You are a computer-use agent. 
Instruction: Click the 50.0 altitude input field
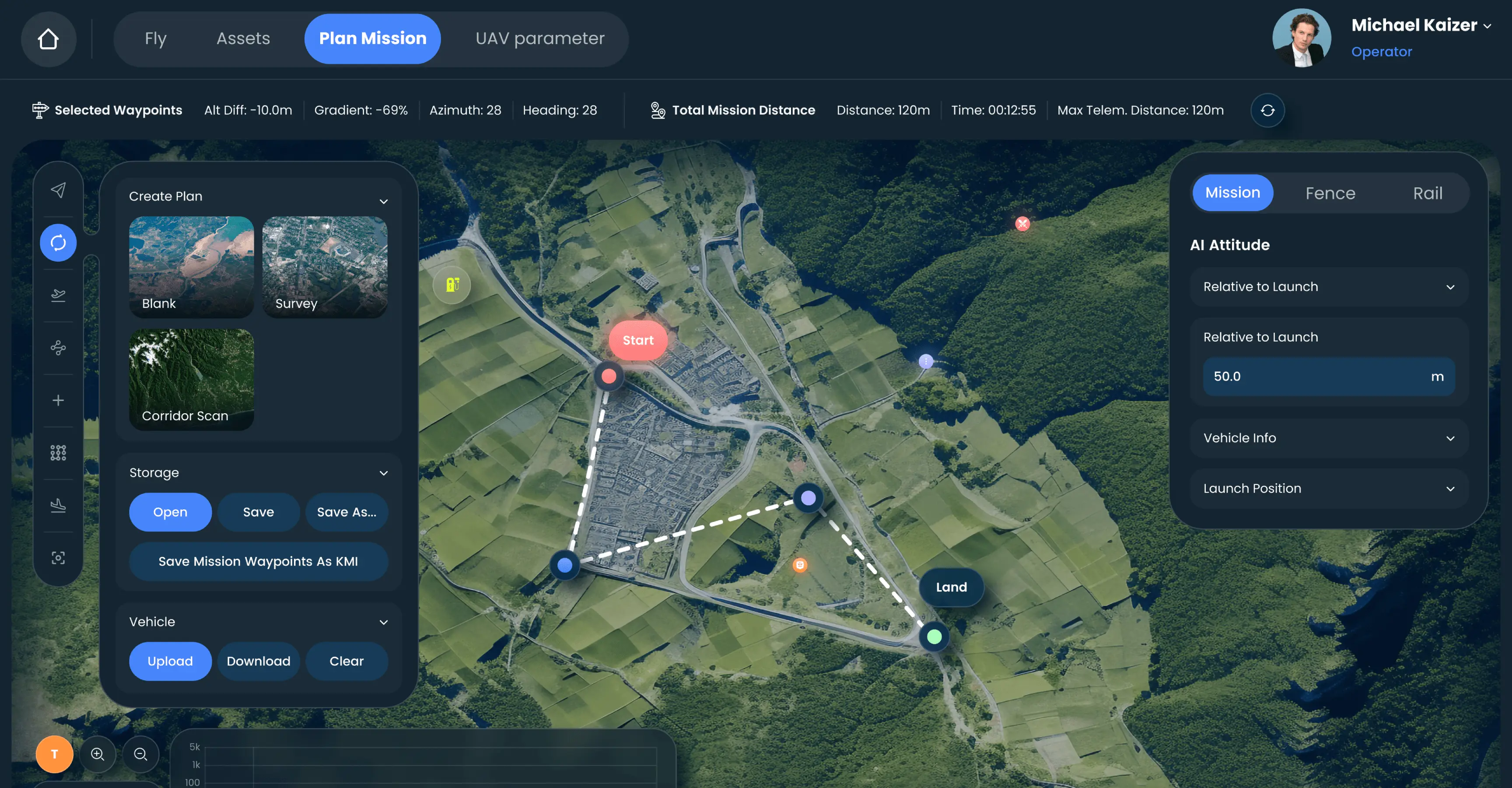point(1315,376)
